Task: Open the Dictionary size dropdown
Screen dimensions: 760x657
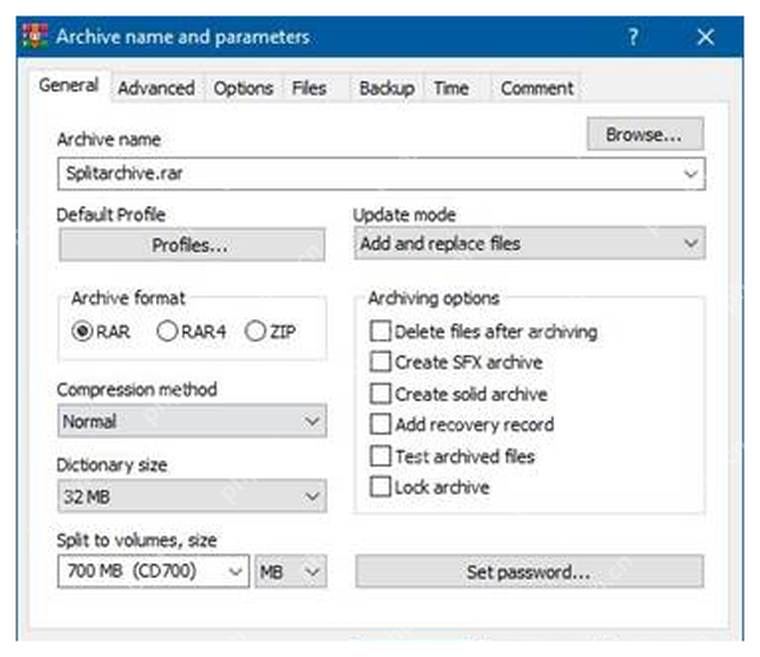Action: pyautogui.click(x=192, y=496)
